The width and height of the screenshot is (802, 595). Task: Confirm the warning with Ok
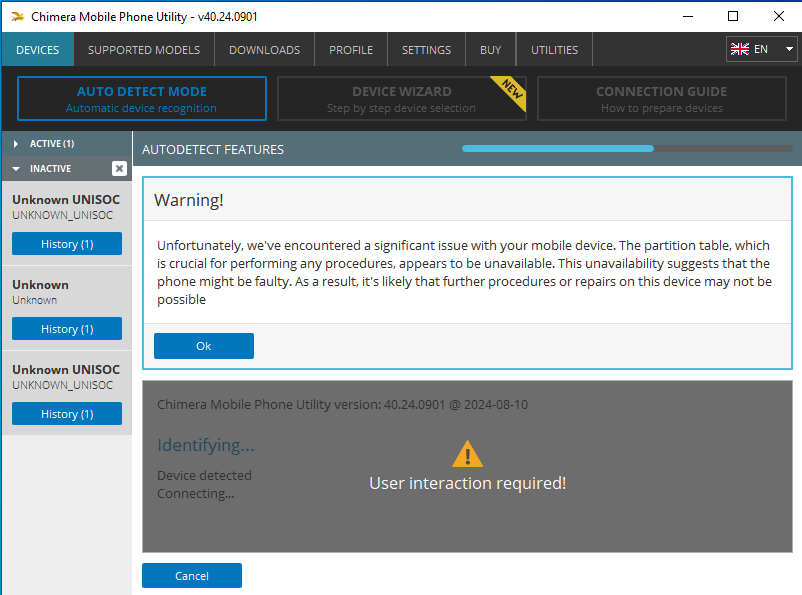[x=204, y=346]
